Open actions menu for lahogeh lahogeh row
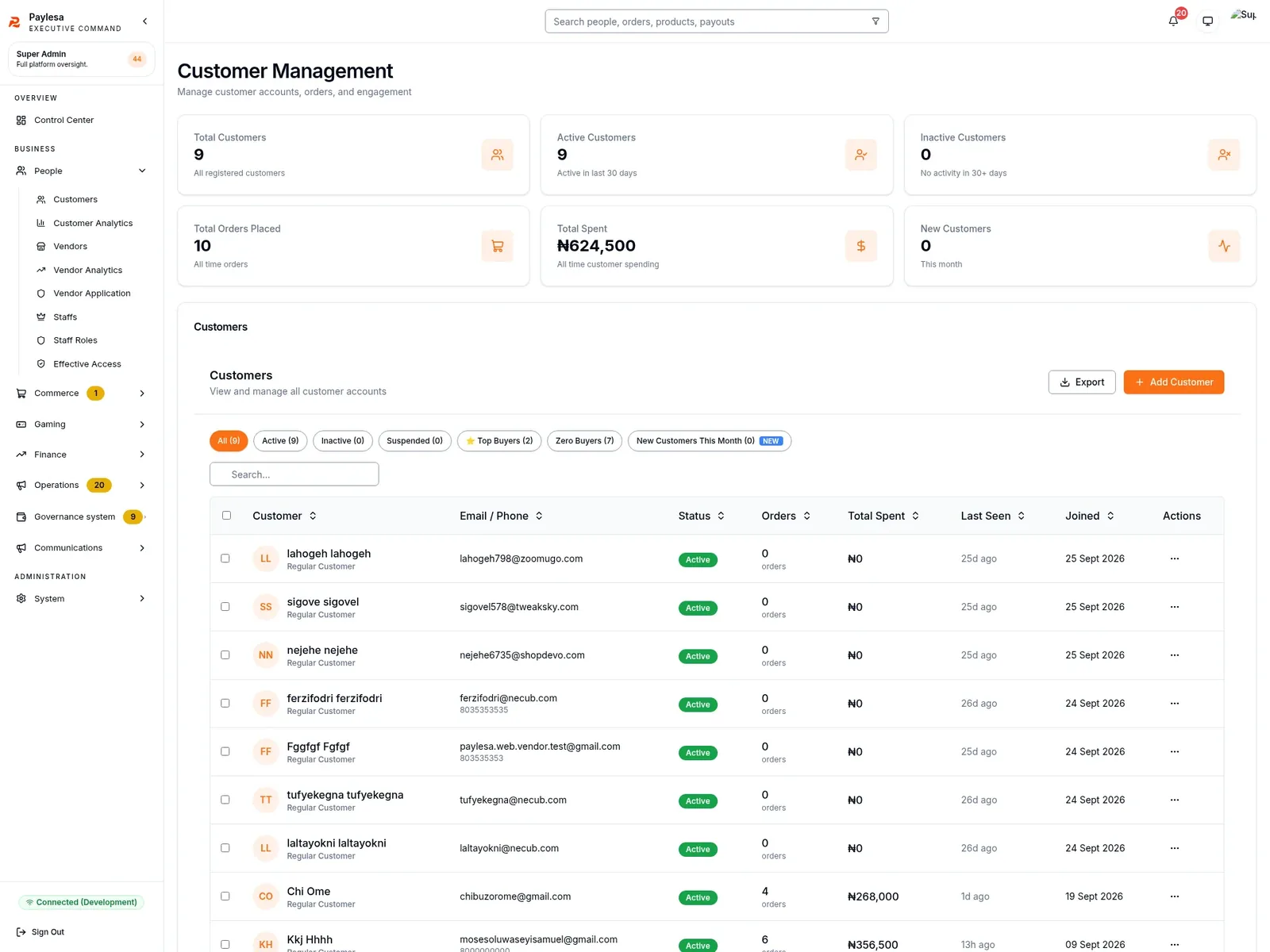Viewport: 1270px width, 952px height. (x=1175, y=559)
